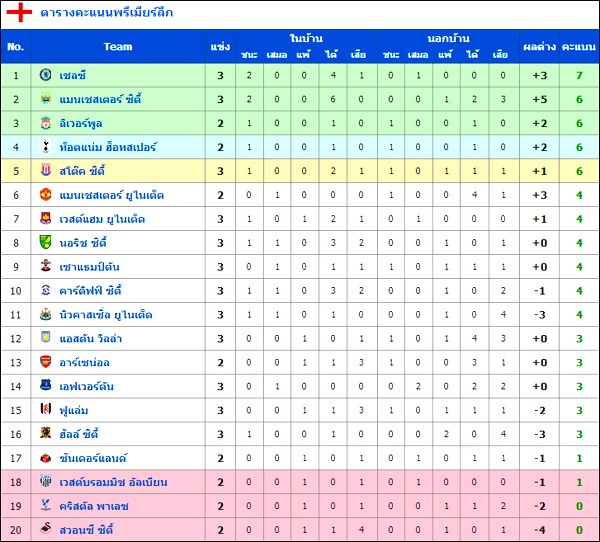Image resolution: width=600 pixels, height=542 pixels.
Task: Click the Swansea City crest icon
Action: point(46,530)
